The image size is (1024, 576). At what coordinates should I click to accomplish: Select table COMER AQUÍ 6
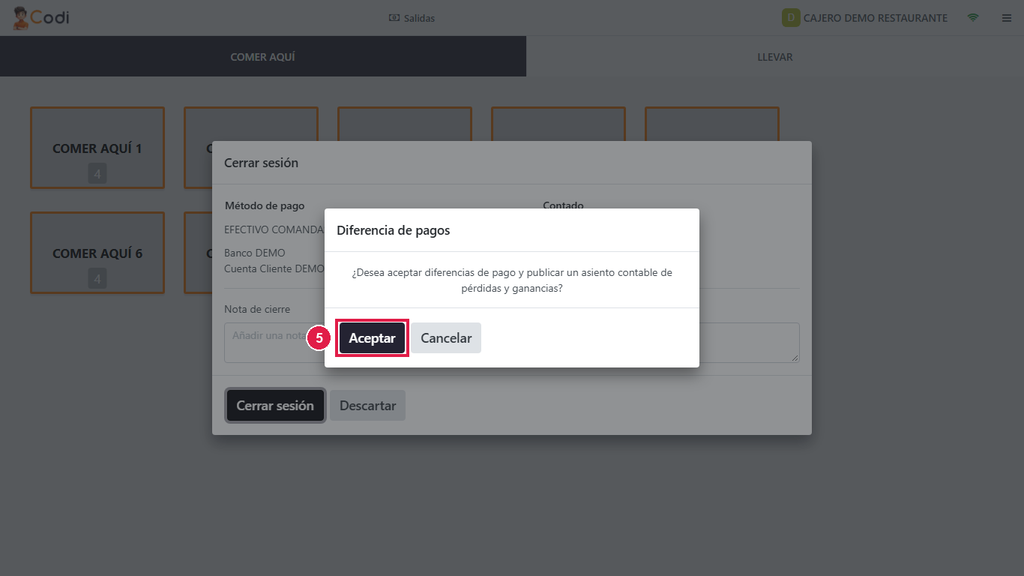97,253
